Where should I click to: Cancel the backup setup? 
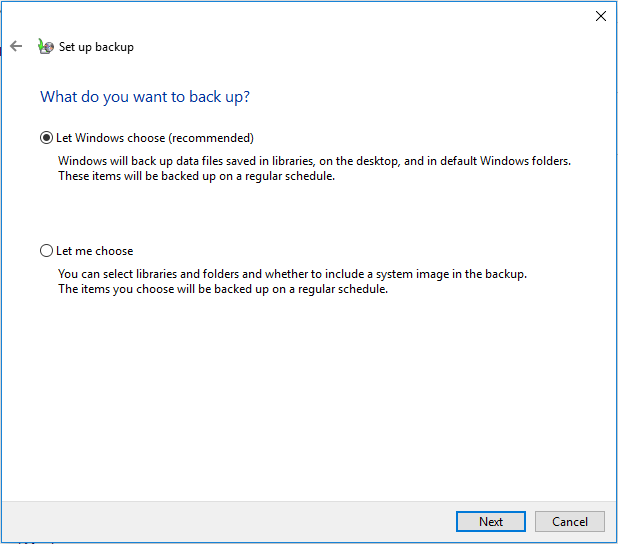tap(570, 522)
